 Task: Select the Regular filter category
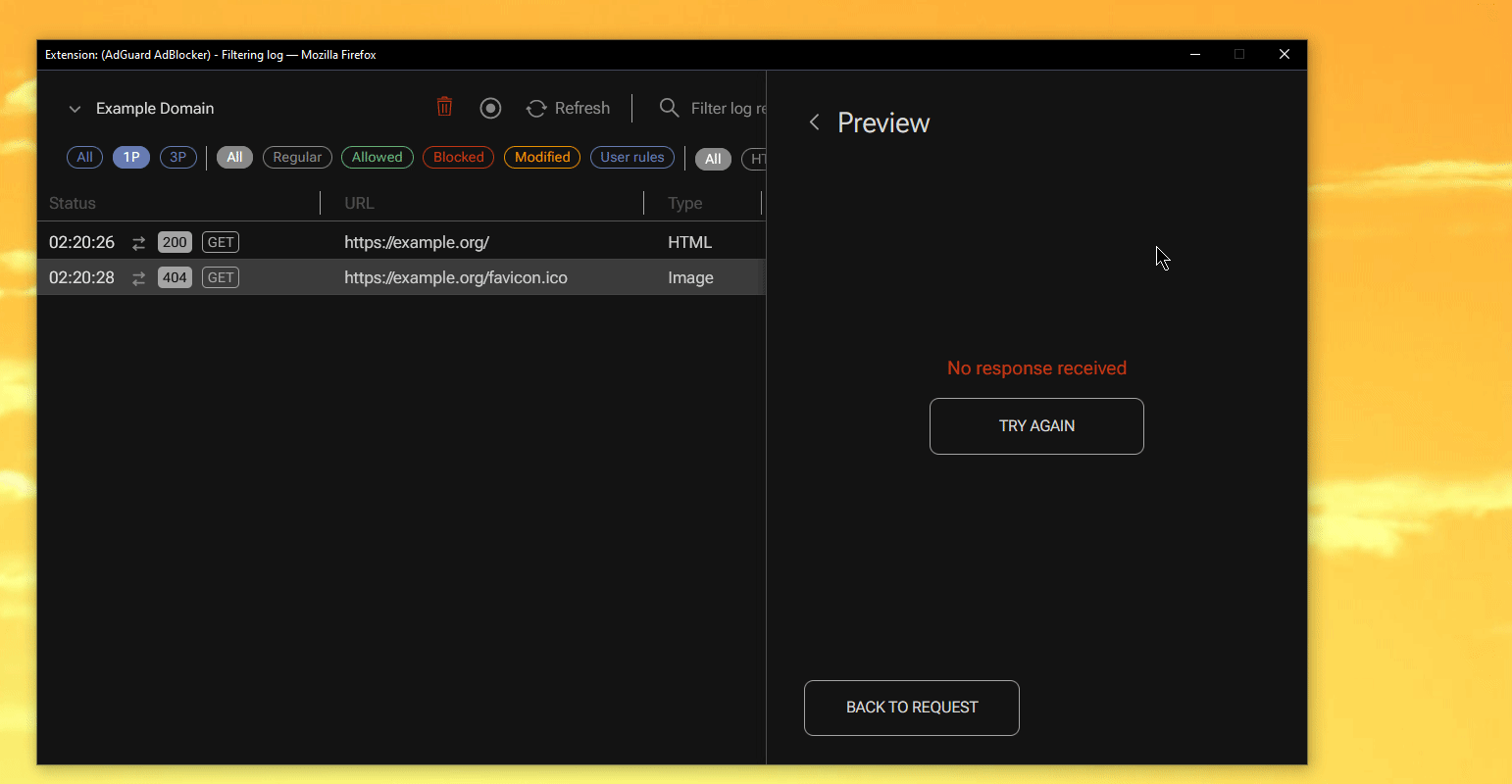(x=297, y=157)
